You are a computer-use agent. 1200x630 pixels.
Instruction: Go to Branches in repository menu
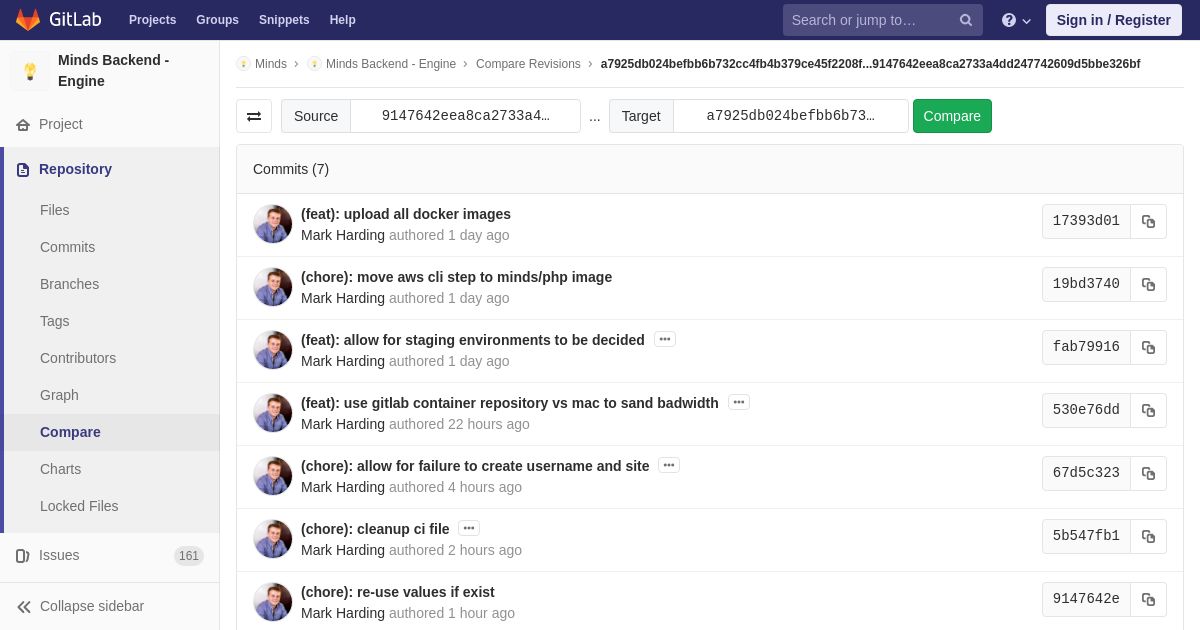69,285
